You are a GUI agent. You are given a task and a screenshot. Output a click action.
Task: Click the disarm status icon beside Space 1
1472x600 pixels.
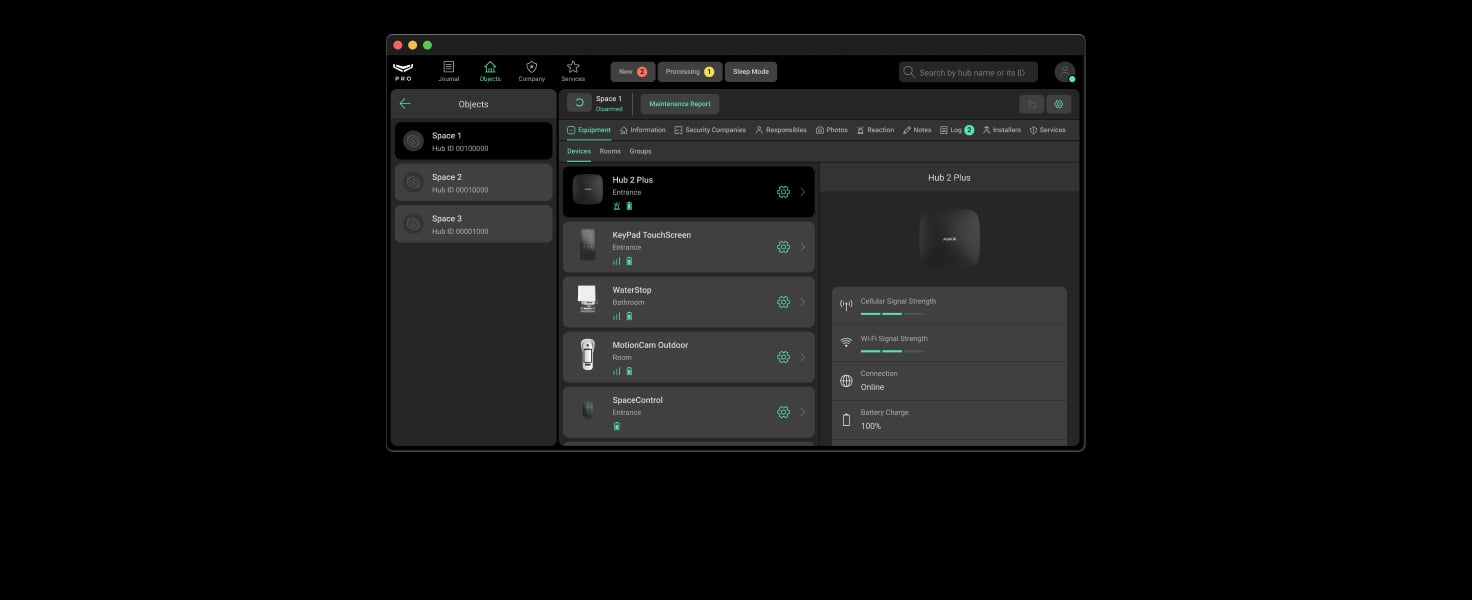click(x=578, y=102)
